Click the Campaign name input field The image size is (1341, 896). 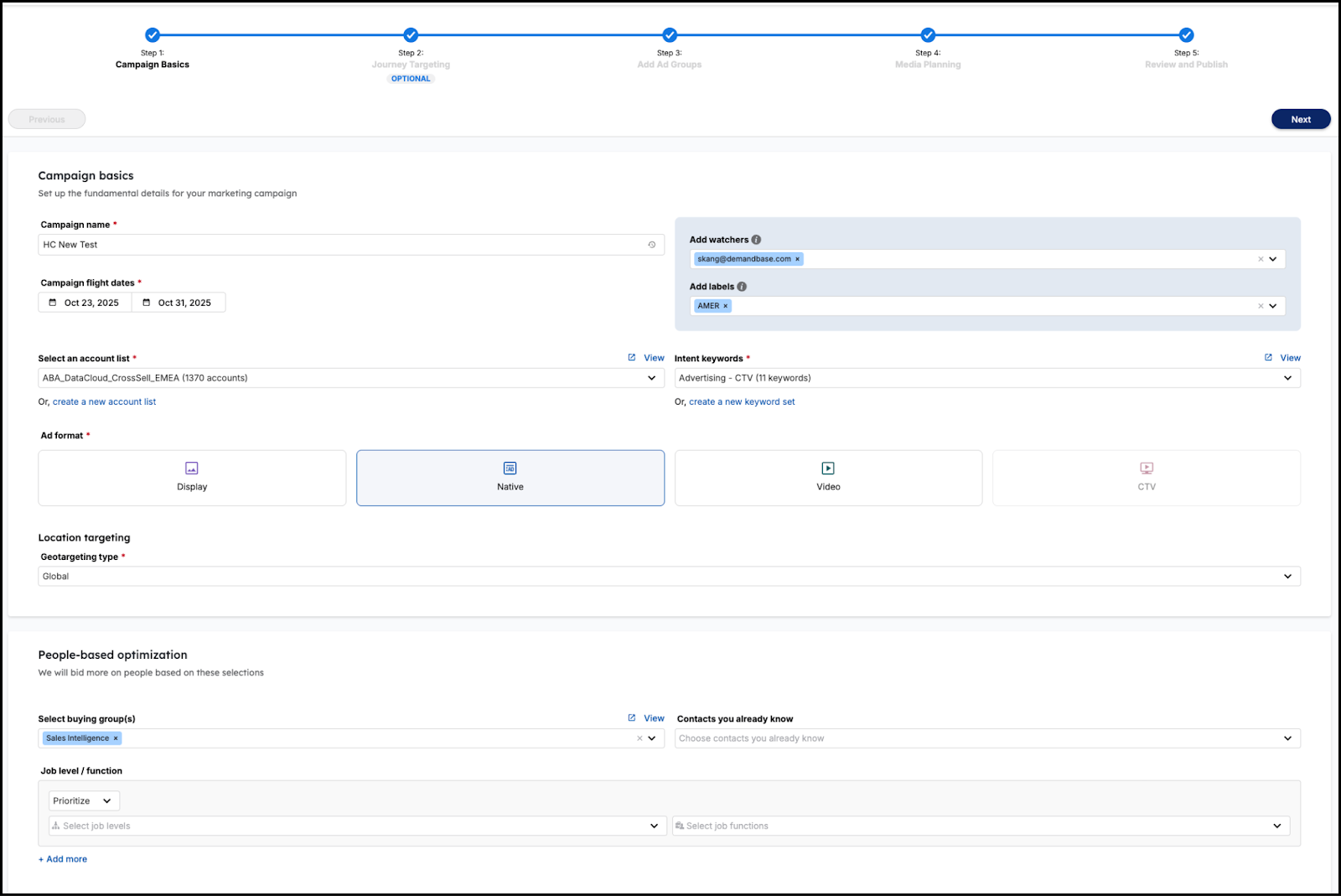[x=339, y=245]
